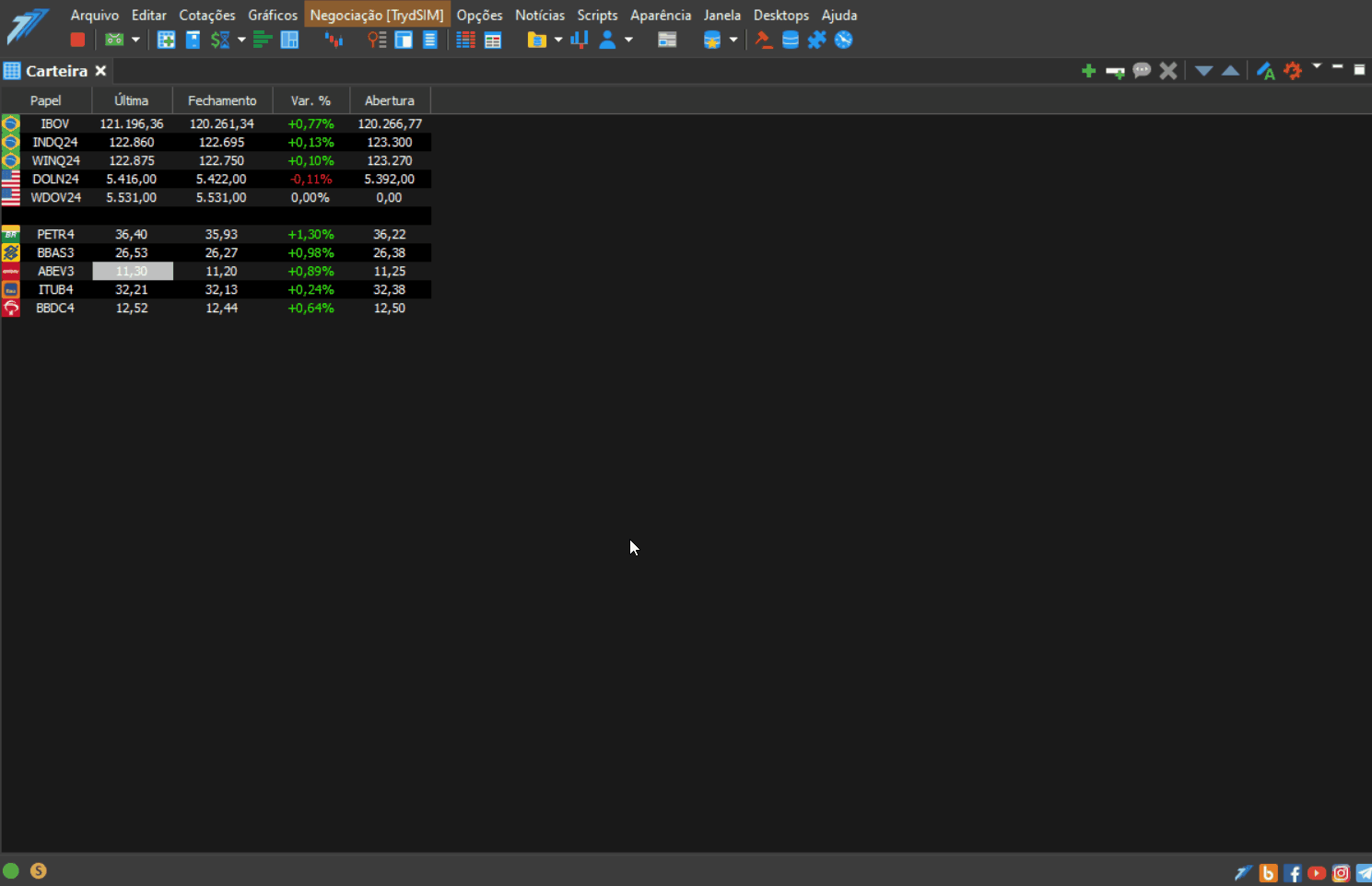The image size is (1372, 886).
Task: Click the blue split-window layout icon
Action: point(289,40)
